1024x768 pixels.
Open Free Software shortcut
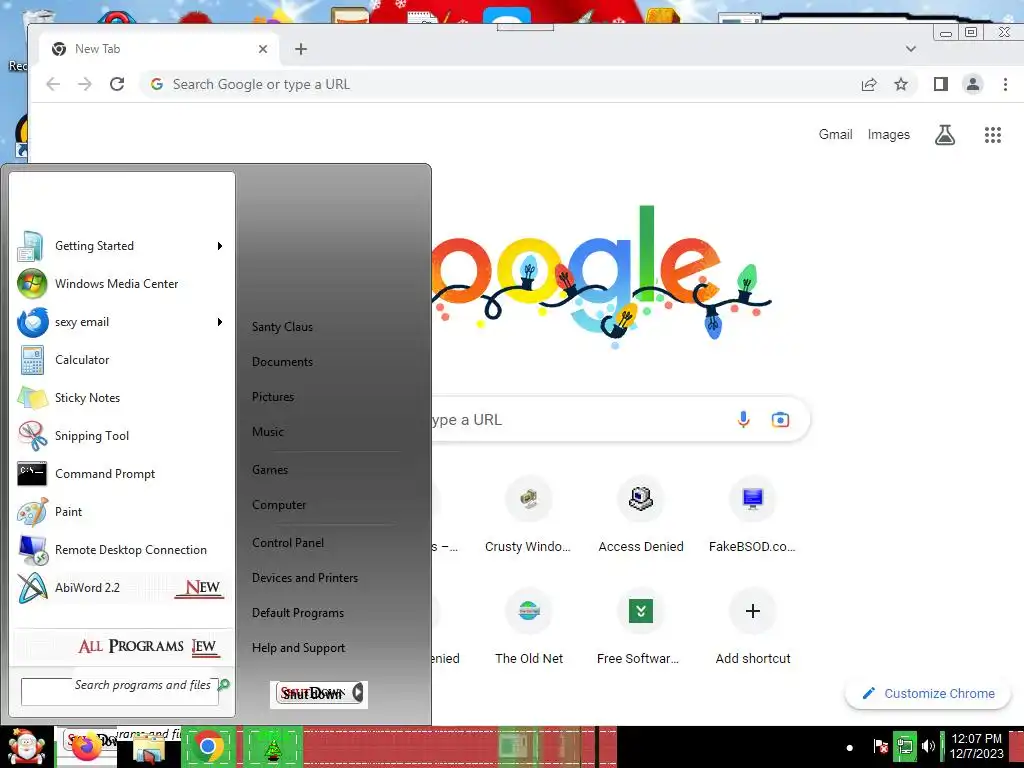tap(641, 627)
